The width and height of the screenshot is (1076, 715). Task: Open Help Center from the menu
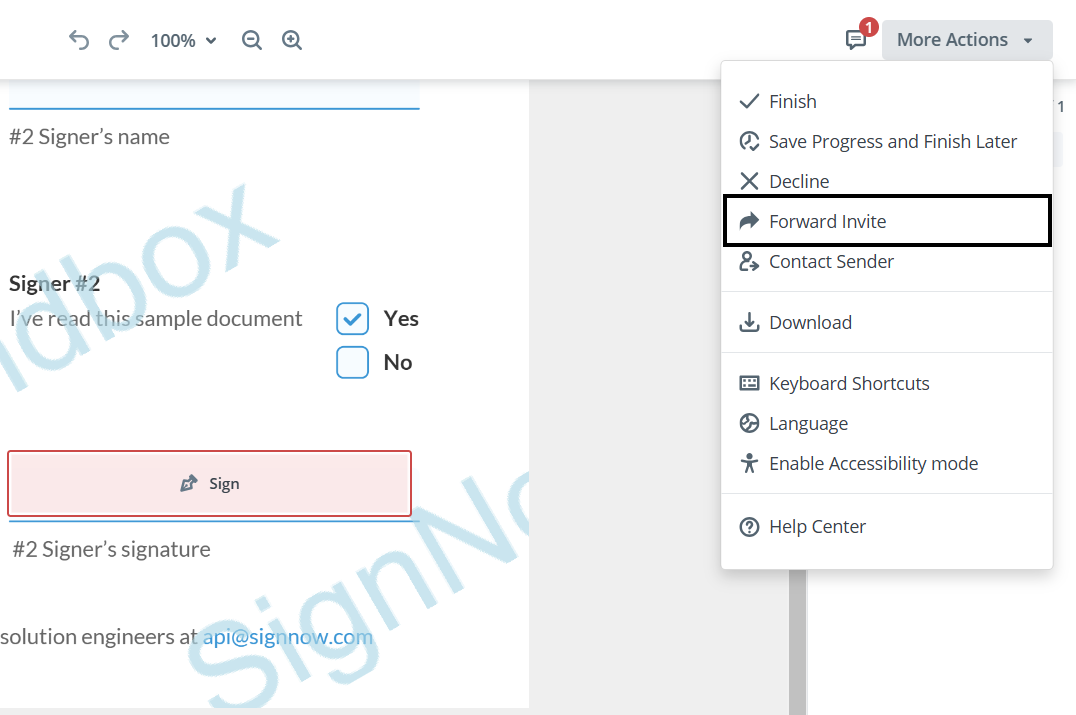[x=887, y=527]
